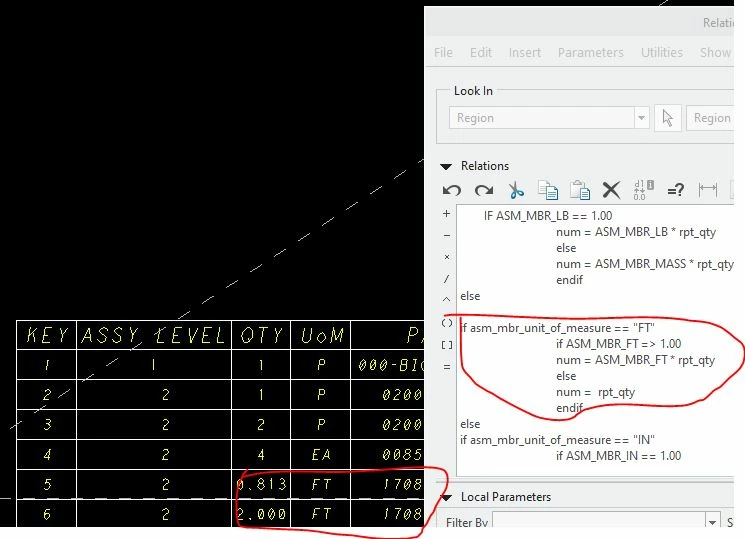Insert minus operator symbol
The width and height of the screenshot is (745, 539).
(x=446, y=235)
